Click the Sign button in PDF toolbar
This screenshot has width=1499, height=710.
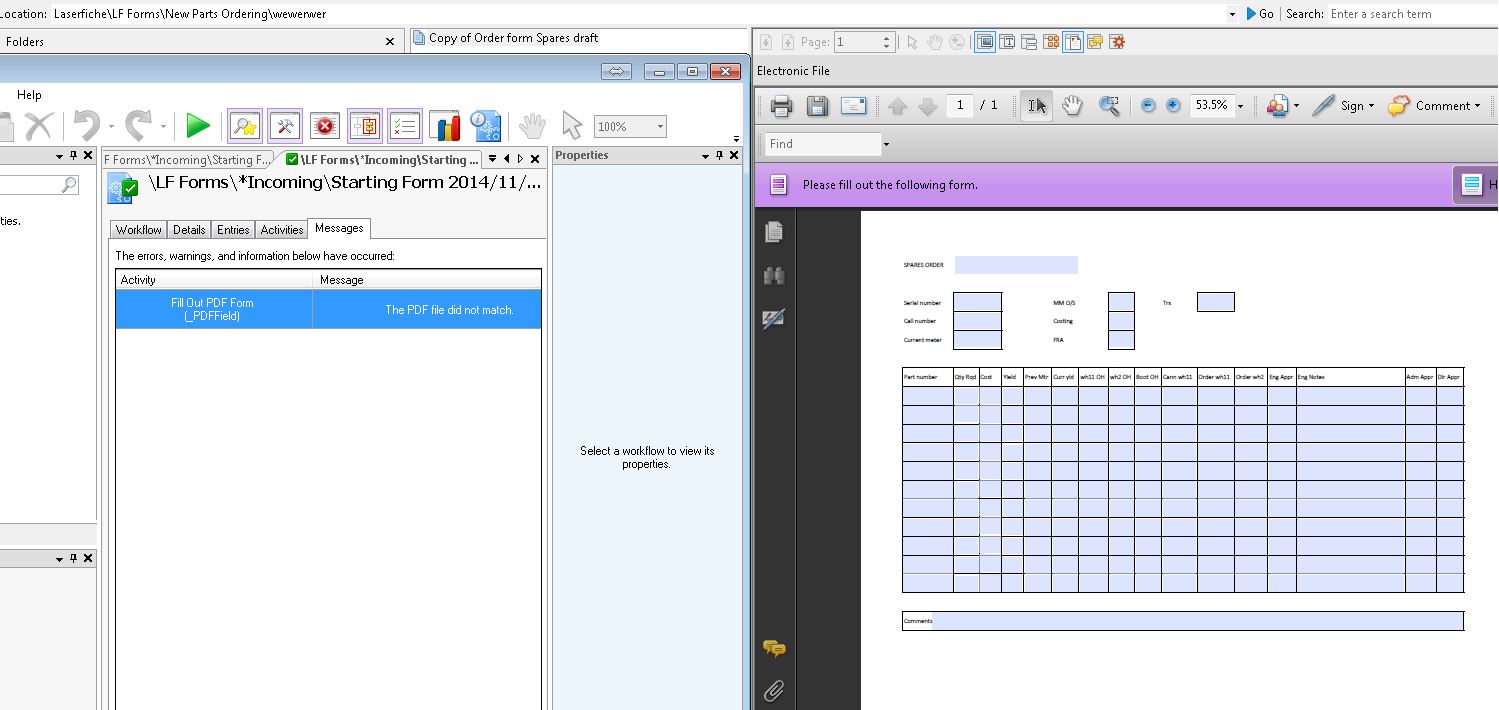coord(1343,106)
